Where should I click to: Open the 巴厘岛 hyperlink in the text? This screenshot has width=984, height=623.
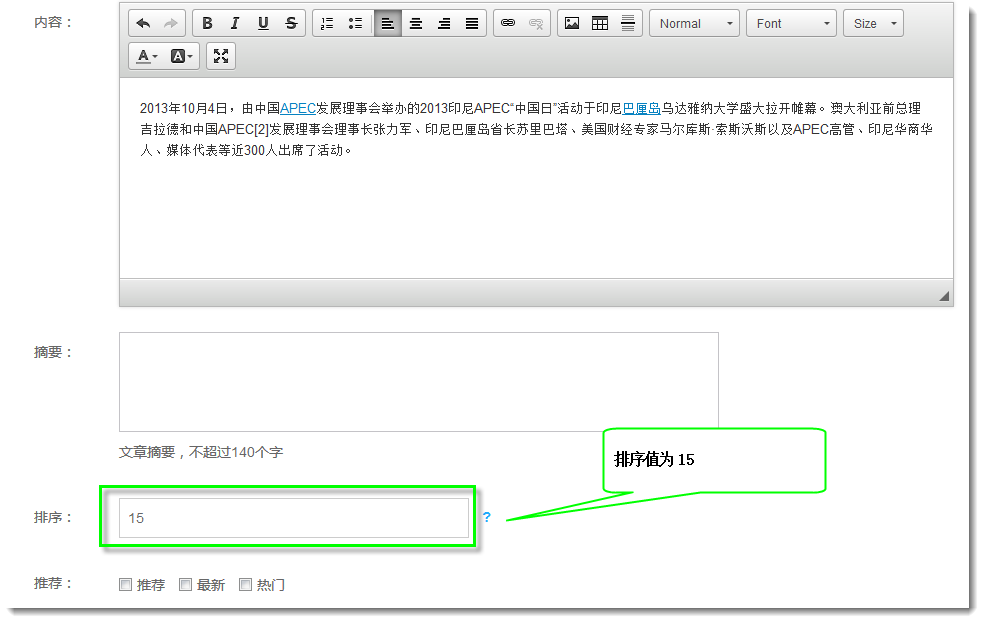pos(641,109)
